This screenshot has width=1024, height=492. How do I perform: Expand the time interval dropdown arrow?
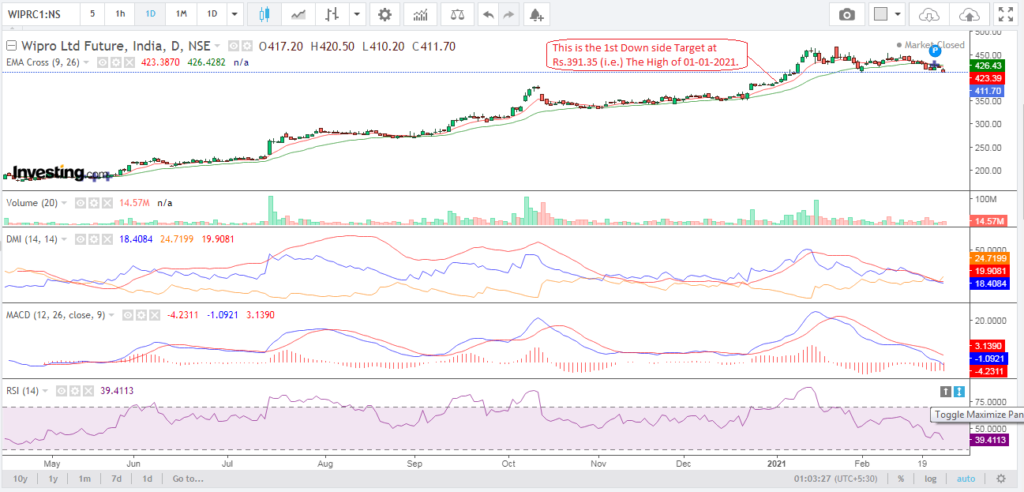pyautogui.click(x=235, y=14)
